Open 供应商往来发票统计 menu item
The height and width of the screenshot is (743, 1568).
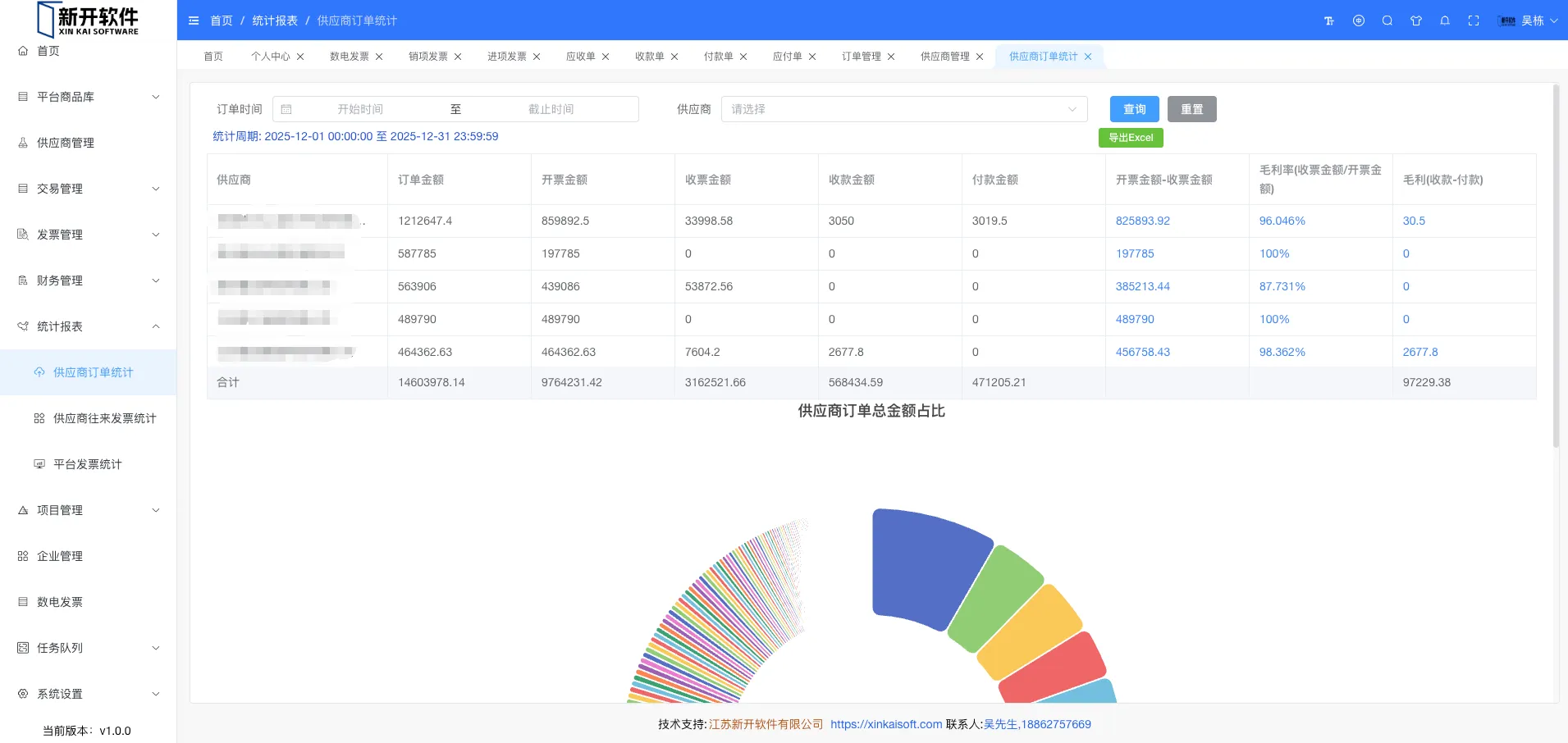[x=104, y=418]
